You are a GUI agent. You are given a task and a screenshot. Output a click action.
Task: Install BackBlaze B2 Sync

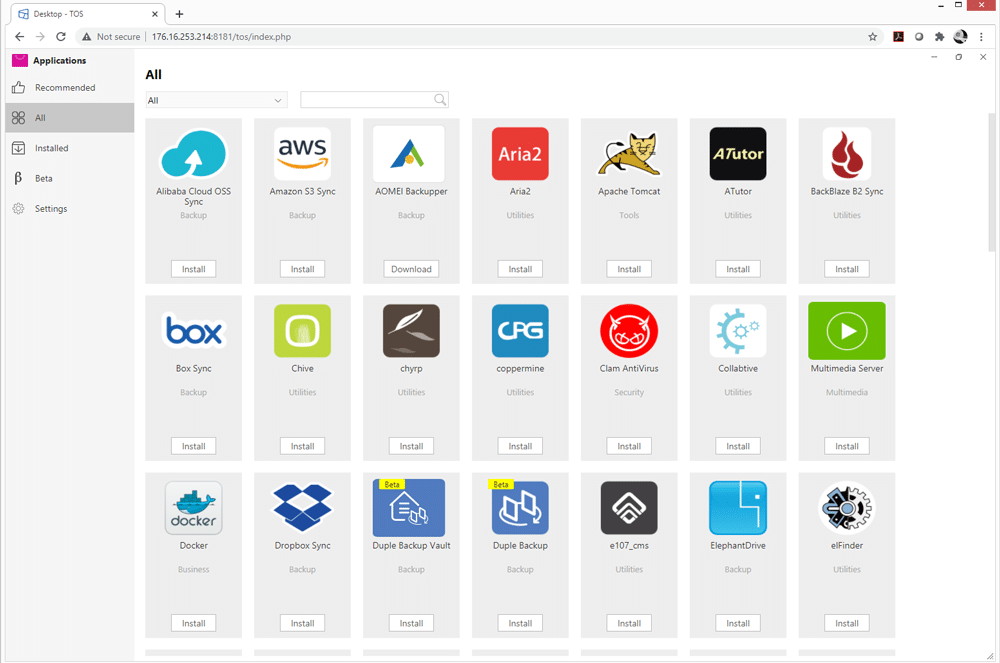(x=847, y=269)
